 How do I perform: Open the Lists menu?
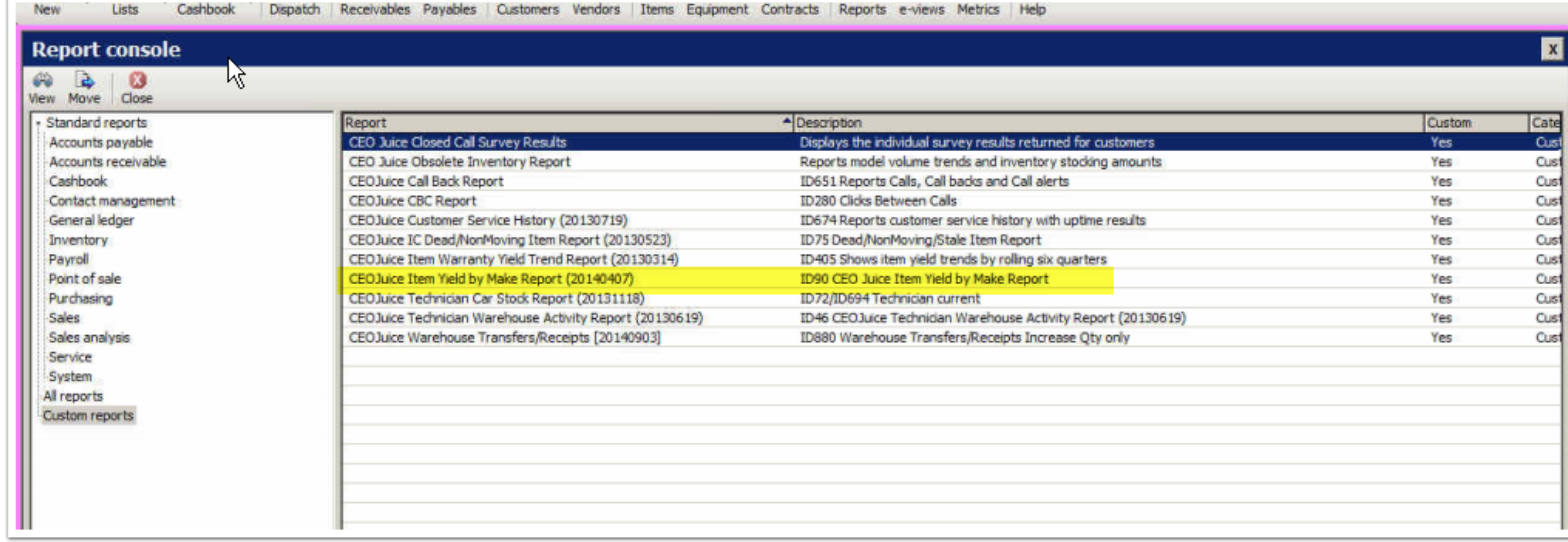pos(125,9)
